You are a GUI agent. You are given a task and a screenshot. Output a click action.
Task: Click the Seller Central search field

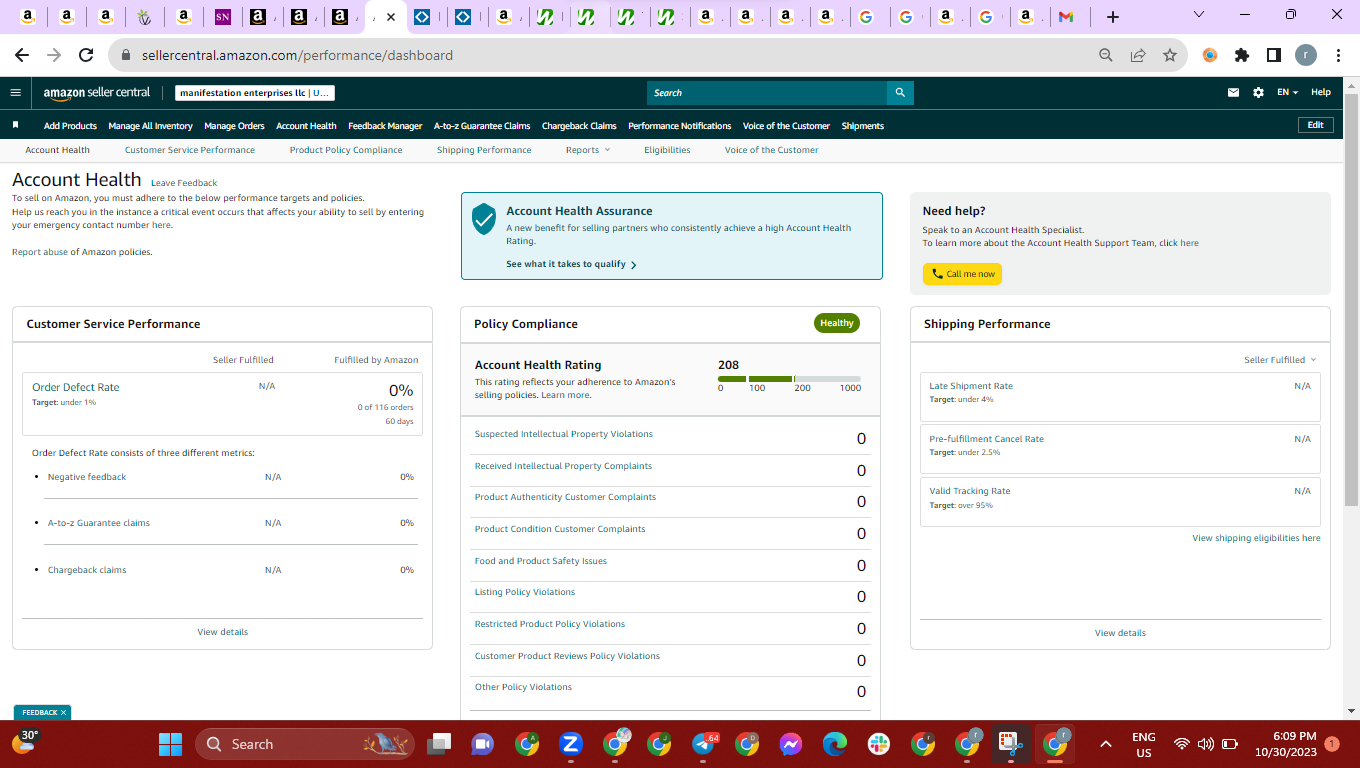(x=767, y=93)
